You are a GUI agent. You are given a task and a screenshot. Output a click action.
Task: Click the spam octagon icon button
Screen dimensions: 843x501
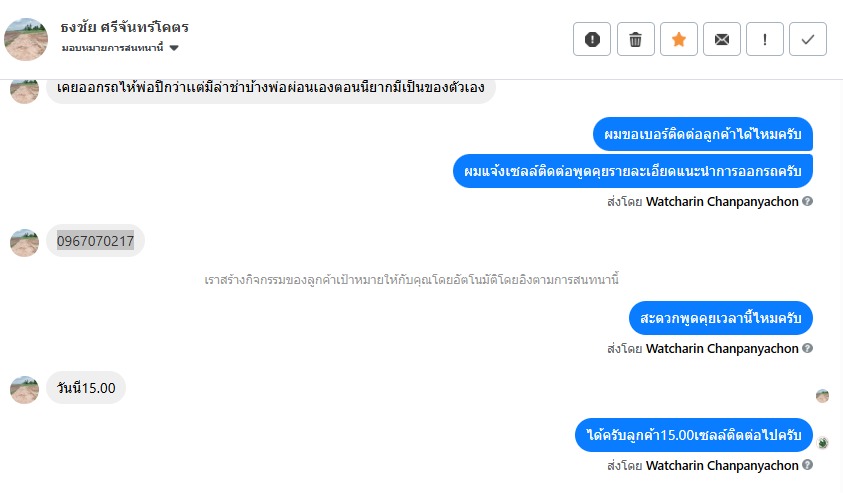point(592,39)
